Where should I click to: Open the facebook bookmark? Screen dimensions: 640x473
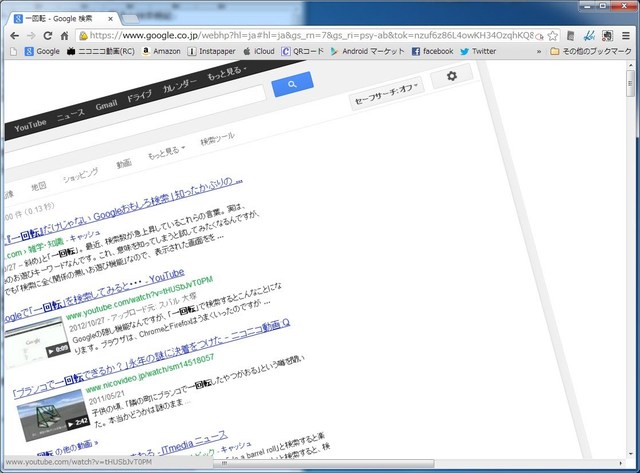431,51
